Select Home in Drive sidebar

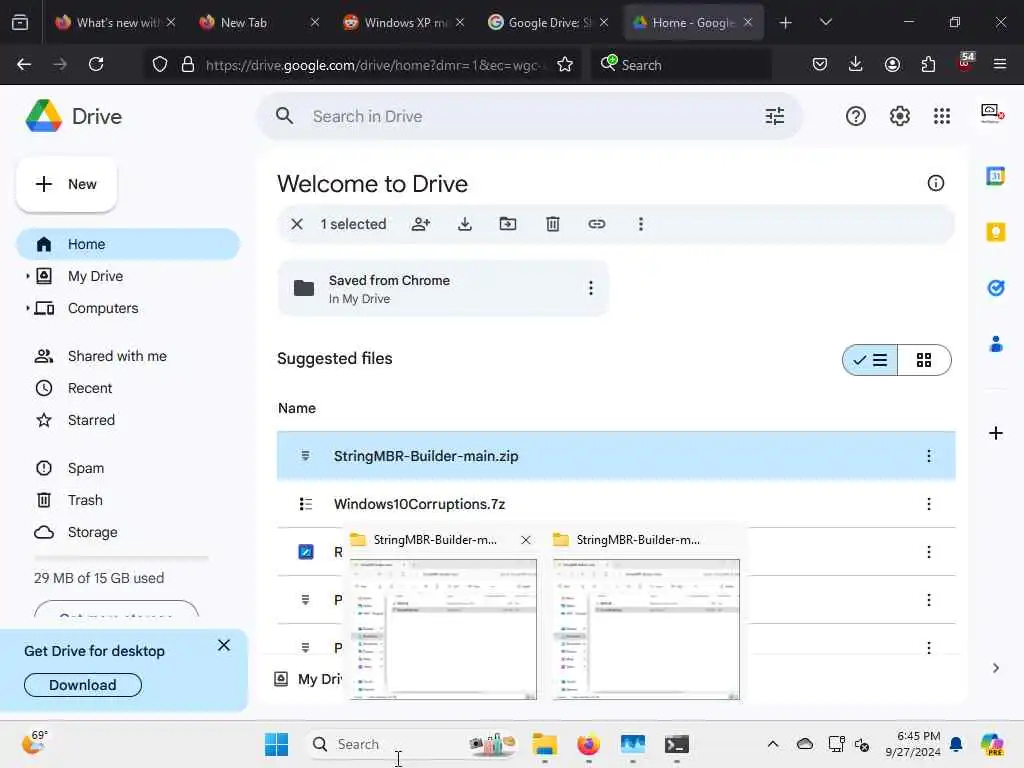pyautogui.click(x=128, y=244)
